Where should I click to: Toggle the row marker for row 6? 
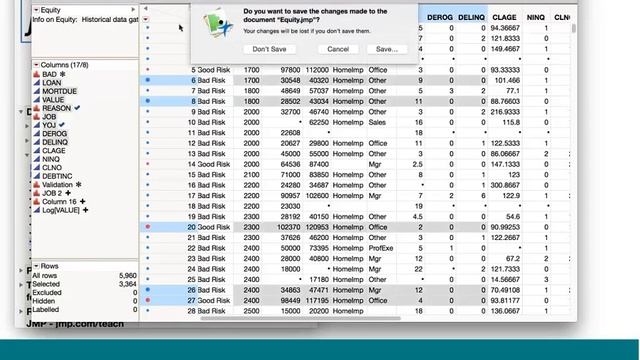148,80
